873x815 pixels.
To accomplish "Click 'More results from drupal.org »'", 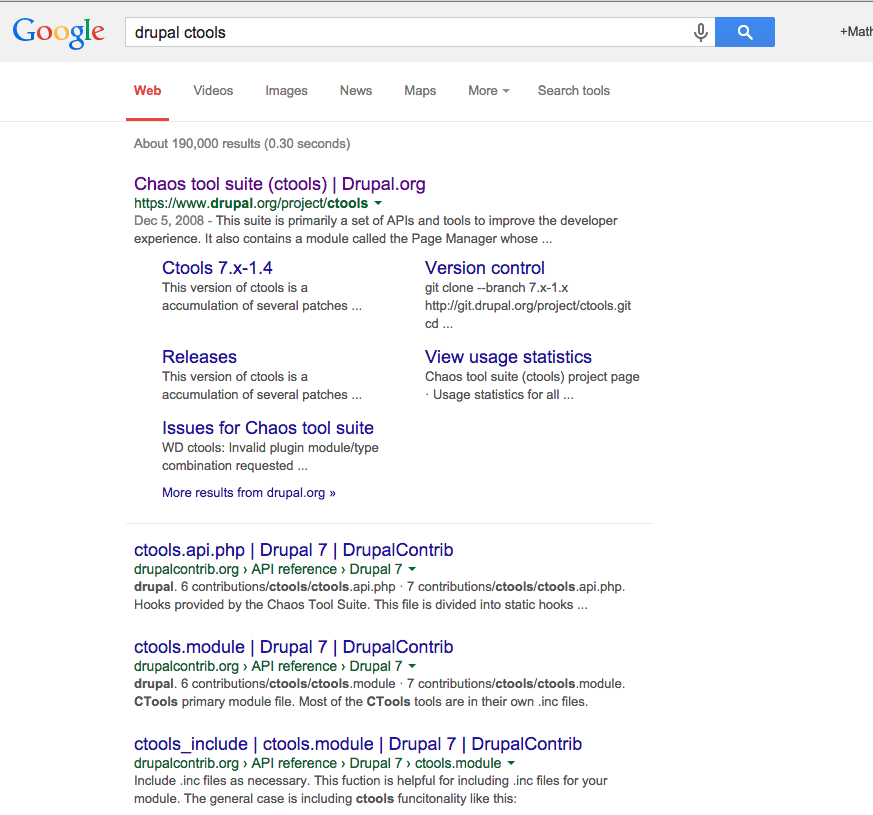I will tap(249, 493).
